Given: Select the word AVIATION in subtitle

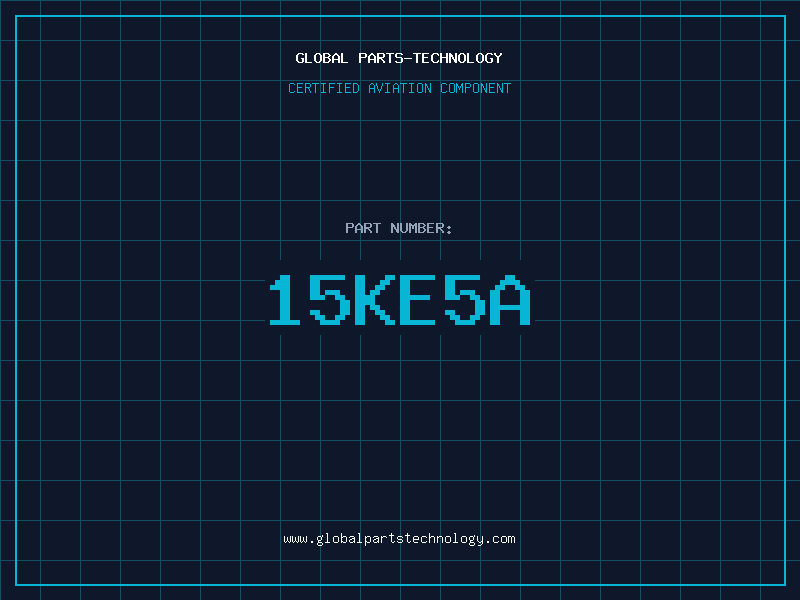Looking at the screenshot, I should click(400, 88).
